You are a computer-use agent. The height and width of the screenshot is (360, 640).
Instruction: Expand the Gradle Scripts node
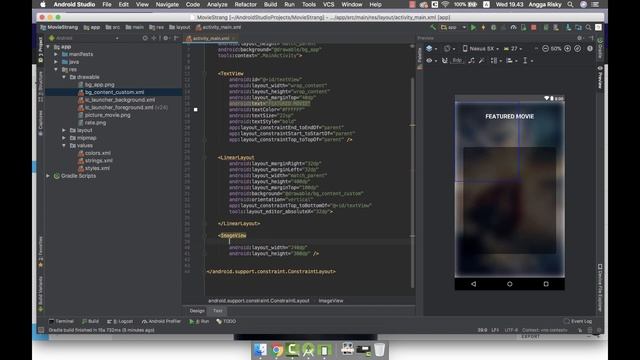[x=49, y=176]
